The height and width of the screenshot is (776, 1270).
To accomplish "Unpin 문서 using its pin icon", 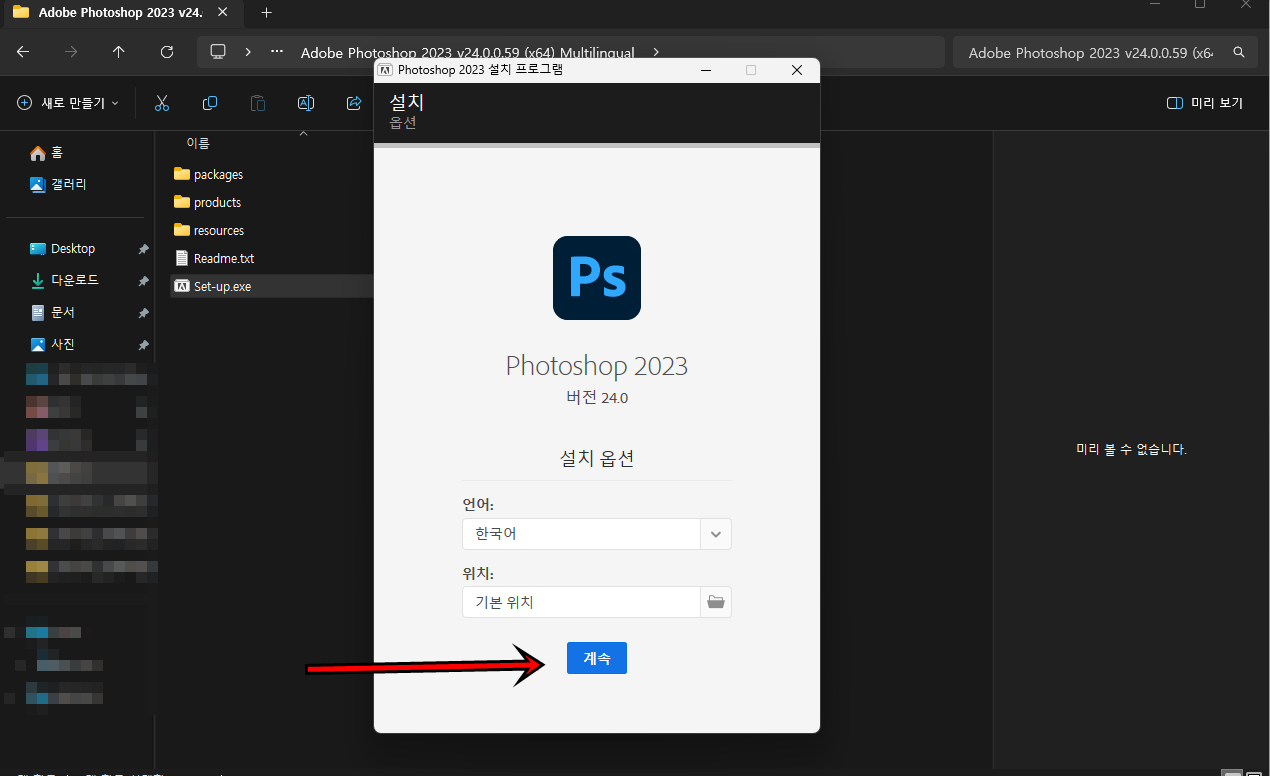I will (x=143, y=313).
